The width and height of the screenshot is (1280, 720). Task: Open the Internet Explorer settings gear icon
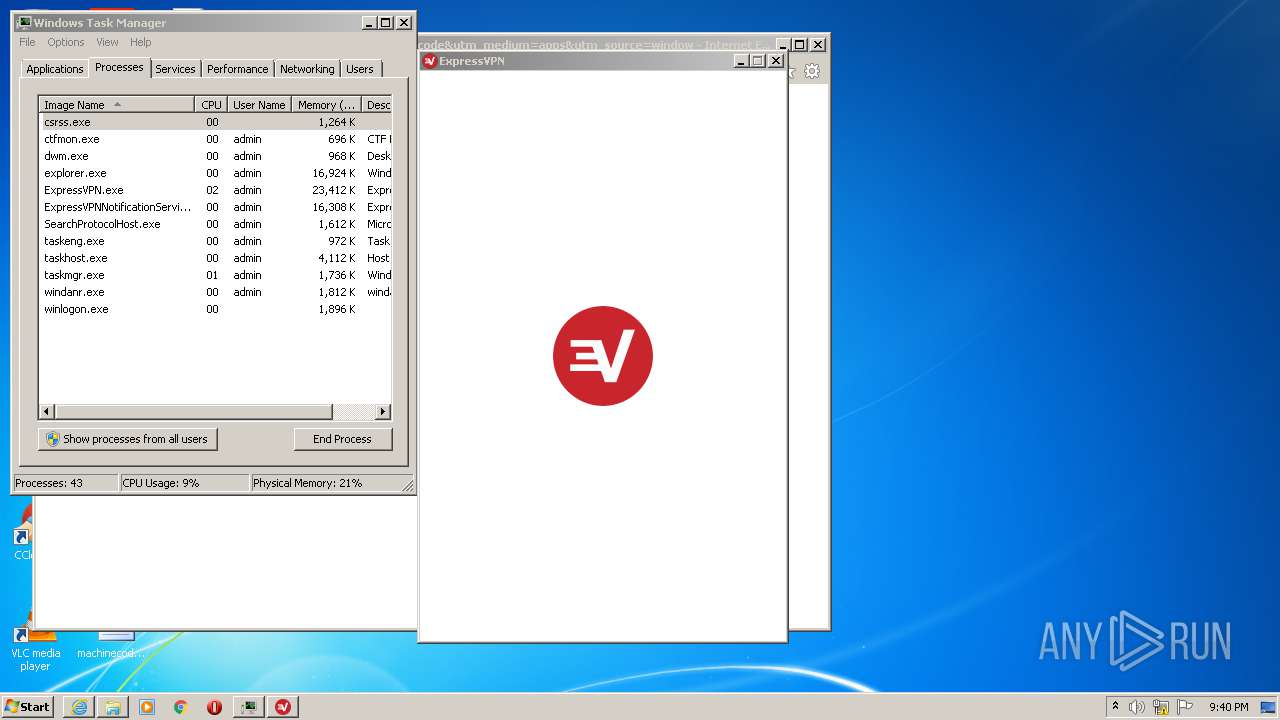pyautogui.click(x=812, y=71)
